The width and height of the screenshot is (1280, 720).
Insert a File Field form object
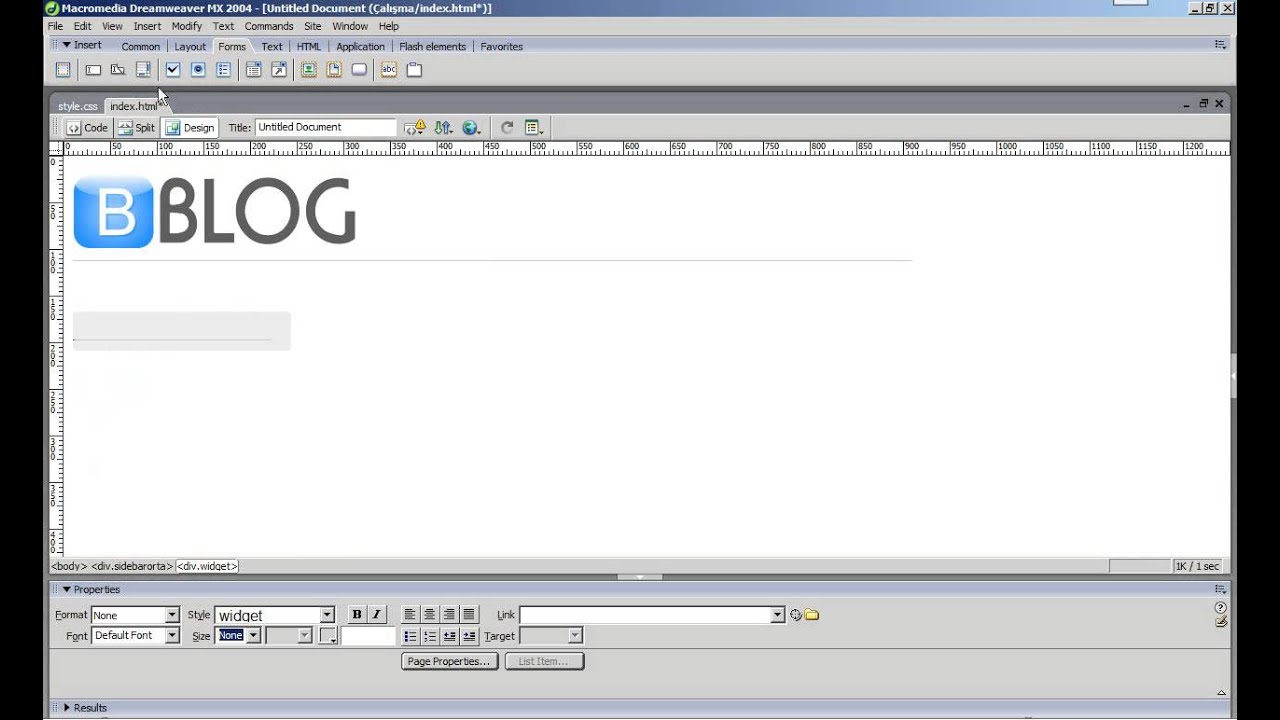334,70
